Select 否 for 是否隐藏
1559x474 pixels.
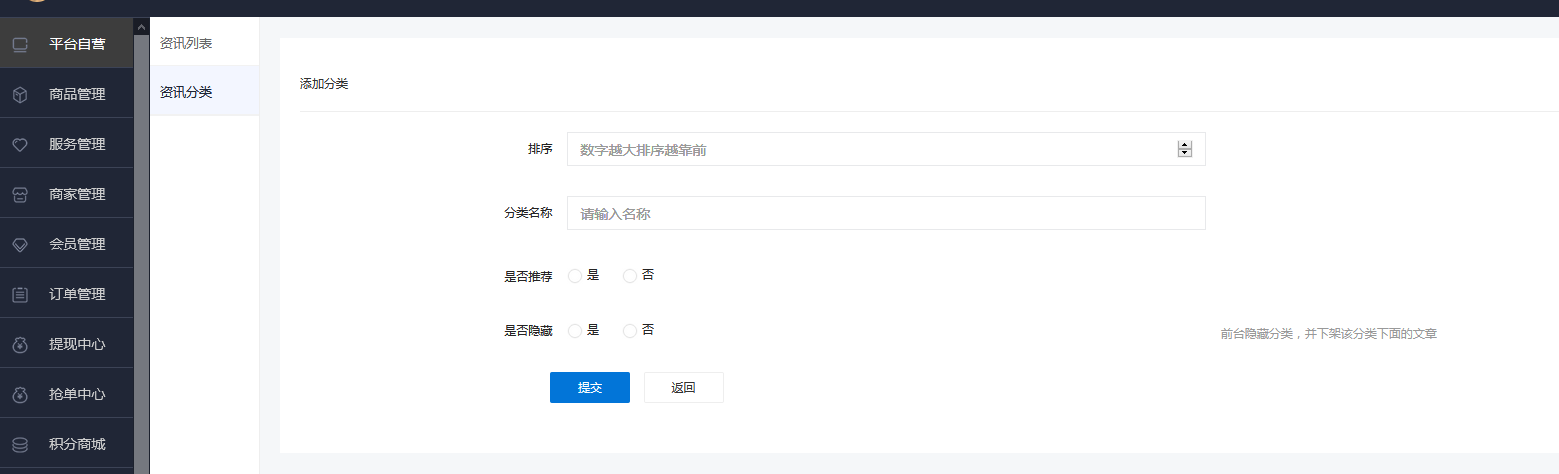point(630,331)
